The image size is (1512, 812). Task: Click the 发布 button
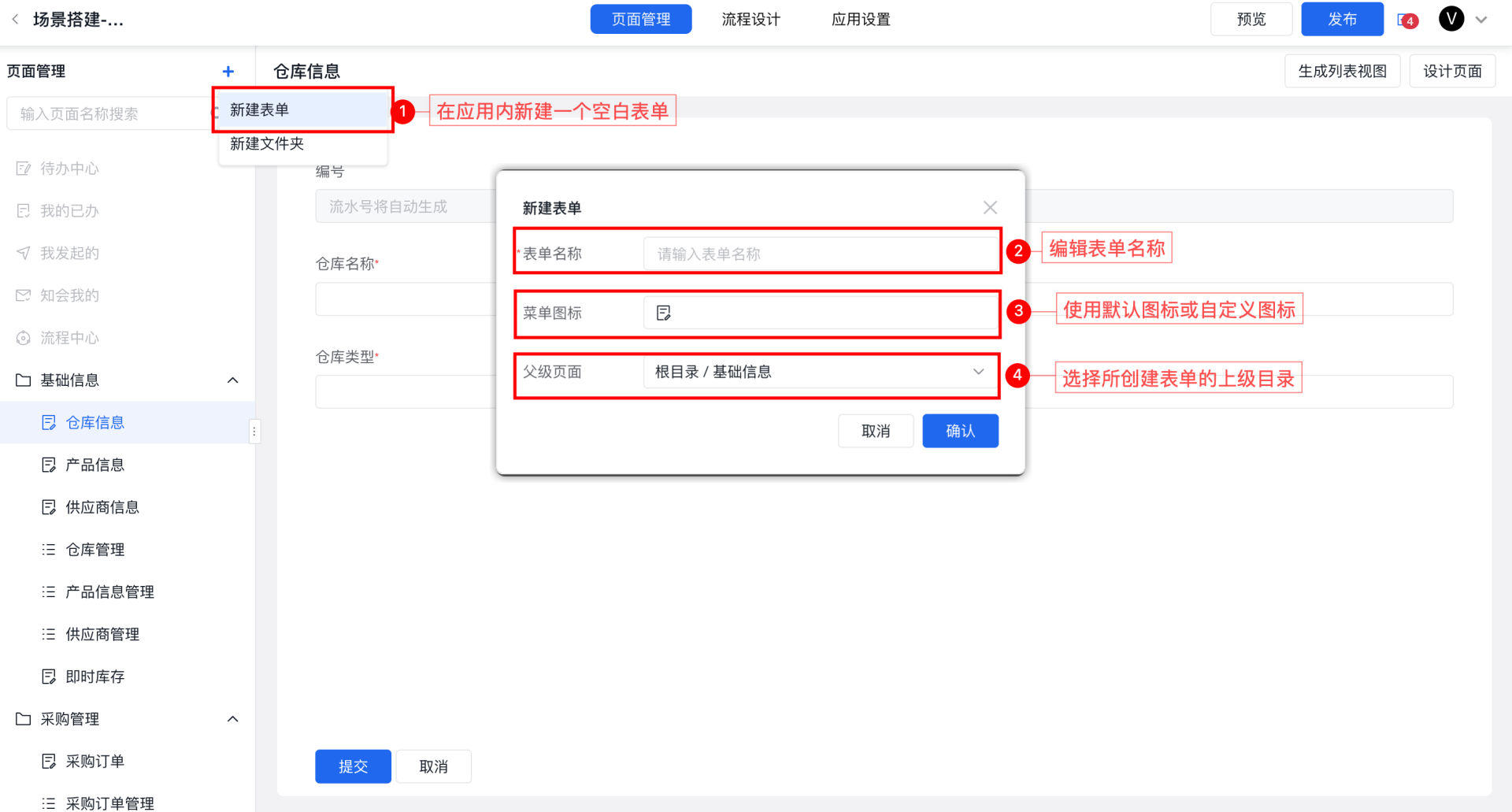(x=1342, y=20)
